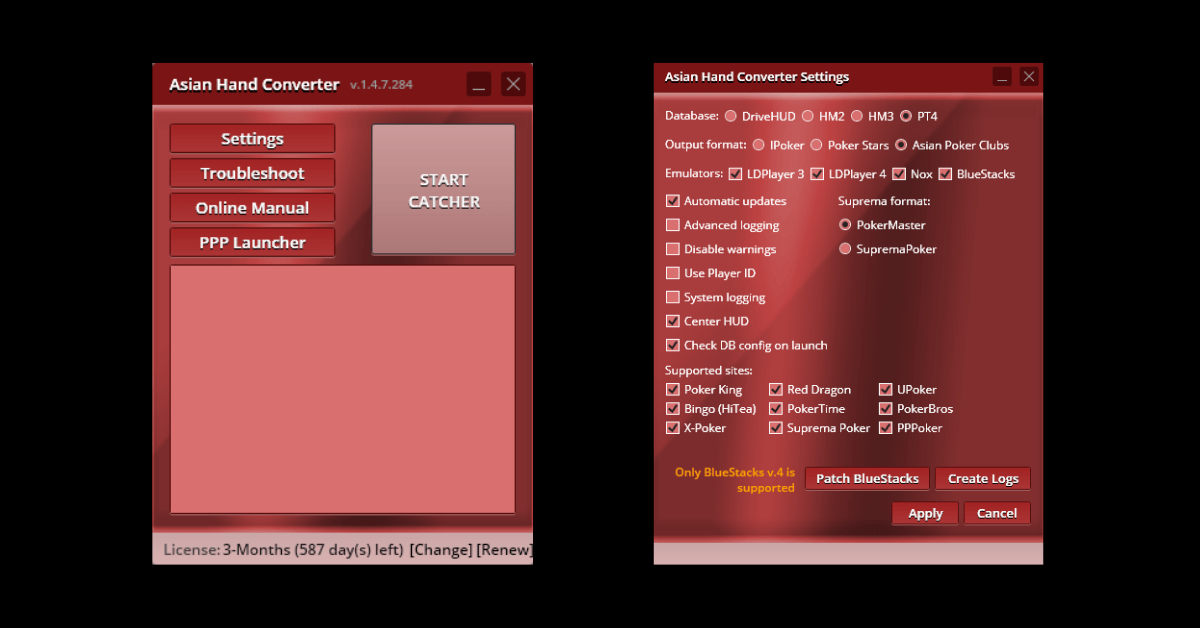Screen dimensions: 1200x628
Task: Click the license text '3-Months (587 day(s) left)'
Action: coord(313,550)
